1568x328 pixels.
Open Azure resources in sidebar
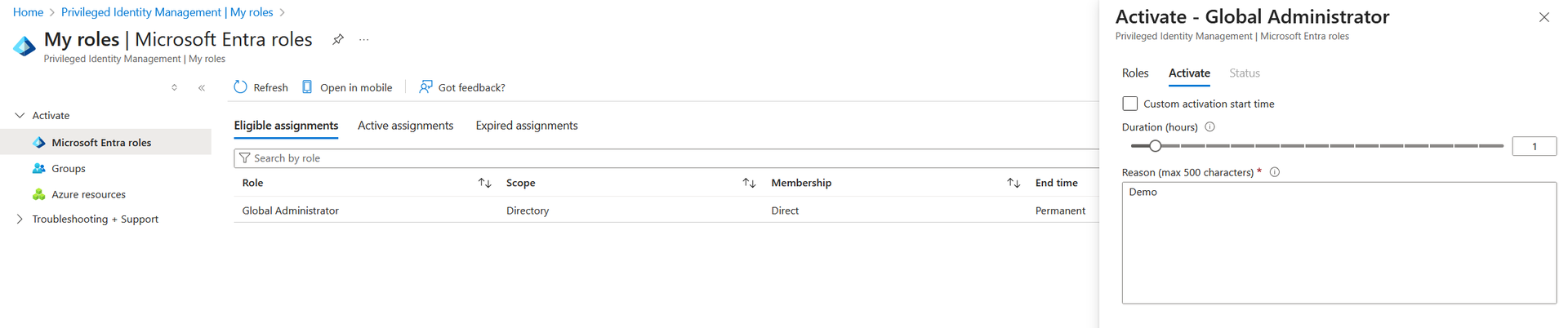point(88,195)
